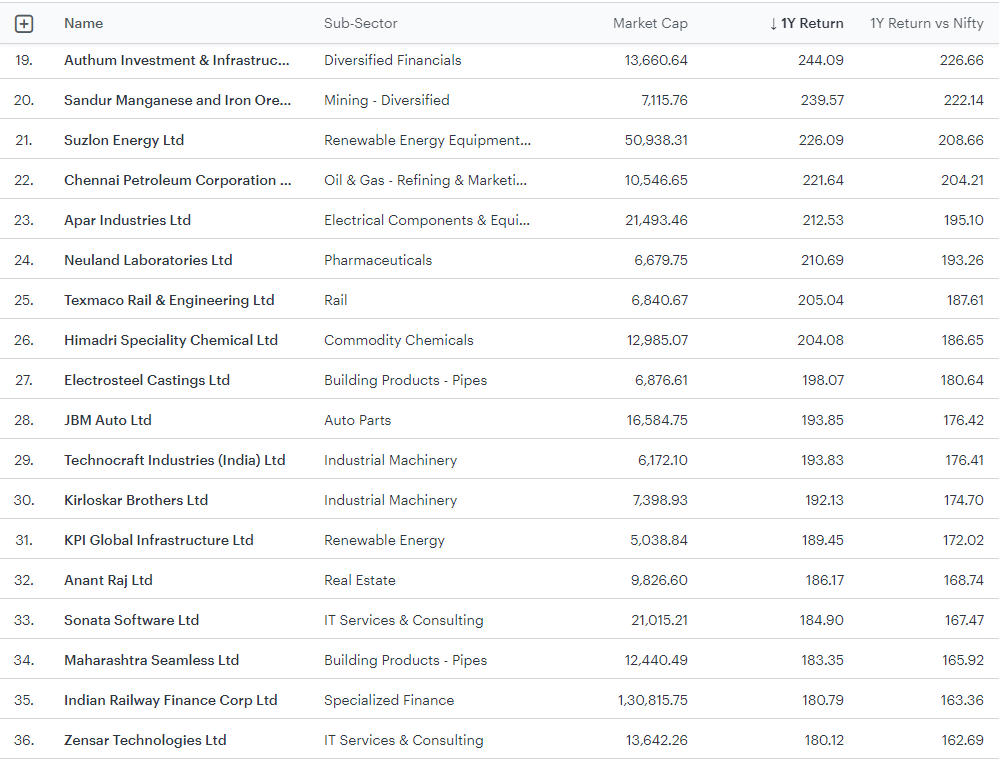Click Renewable Energy Equipment sub-sector cell
The height and width of the screenshot is (760, 999).
pyautogui.click(x=428, y=141)
